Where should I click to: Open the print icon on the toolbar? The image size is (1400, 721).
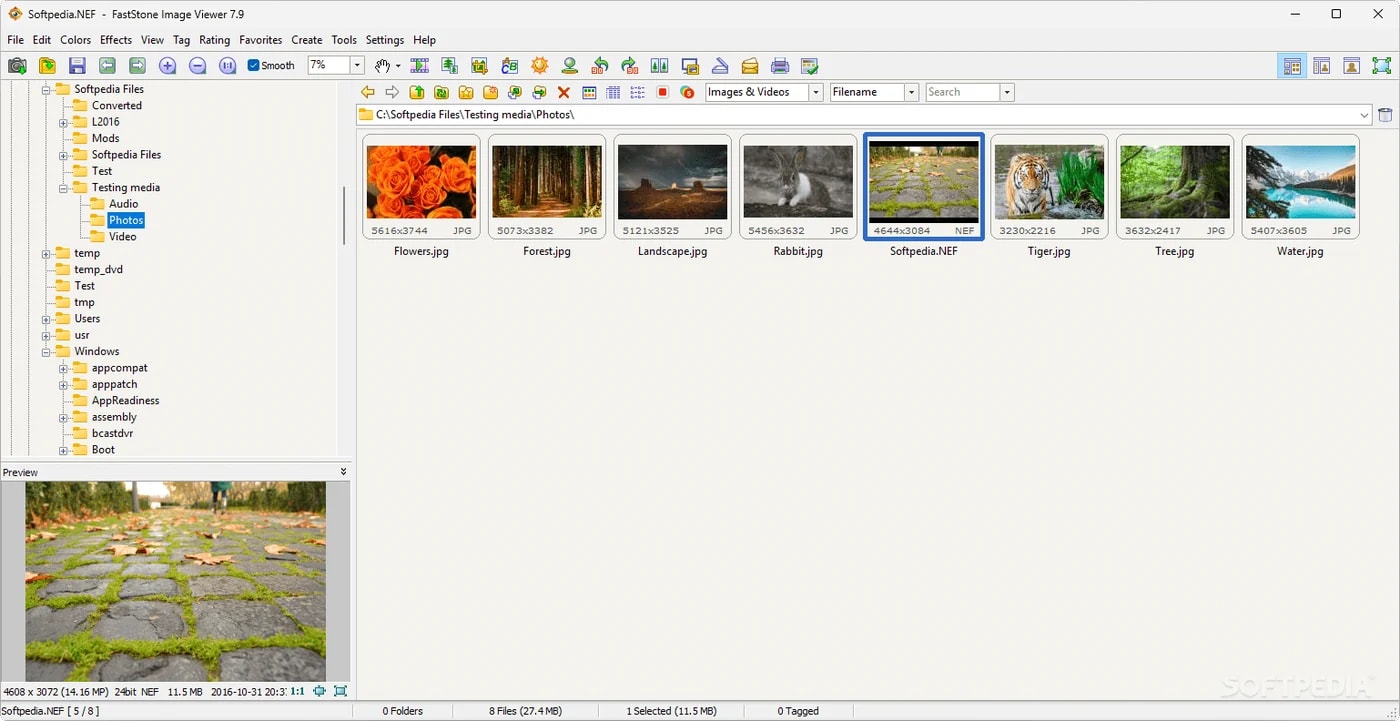[780, 65]
